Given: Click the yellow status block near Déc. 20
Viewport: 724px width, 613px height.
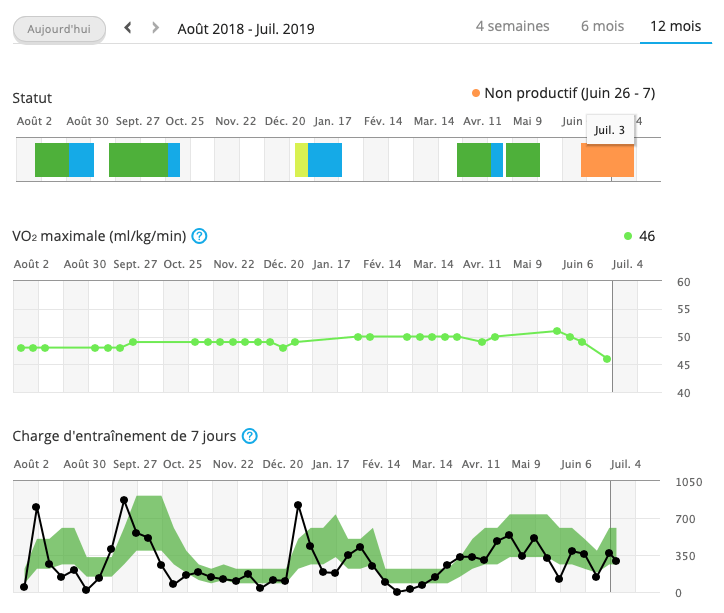Looking at the screenshot, I should 301,160.
